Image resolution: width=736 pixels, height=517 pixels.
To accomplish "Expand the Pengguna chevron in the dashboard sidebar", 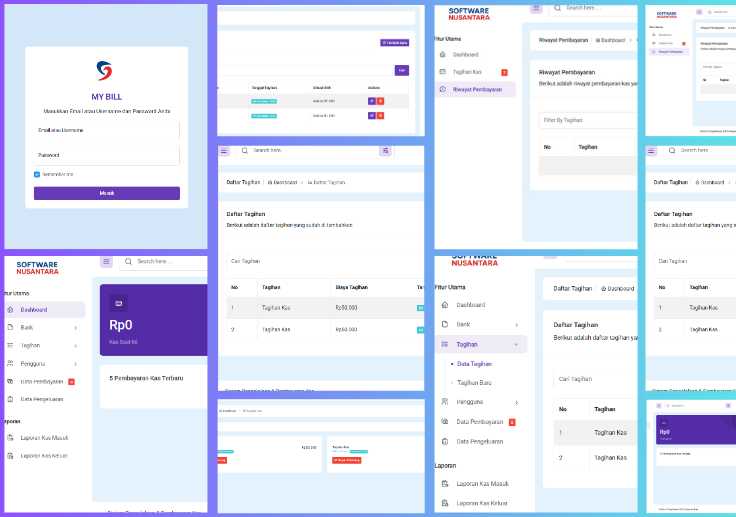I will (x=74, y=364).
